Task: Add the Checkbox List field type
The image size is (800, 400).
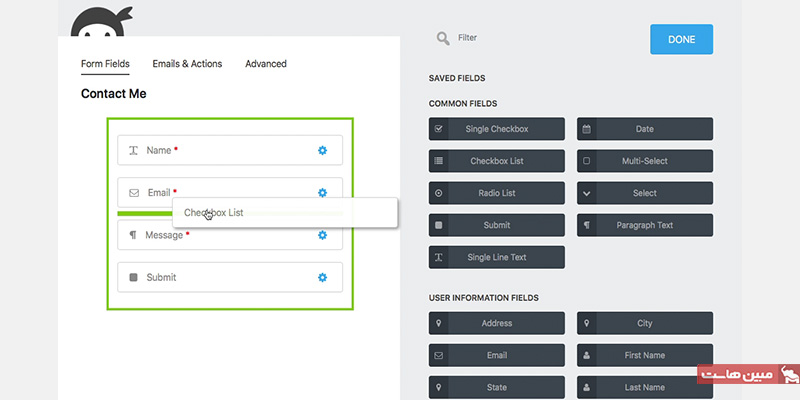Action: (496, 161)
